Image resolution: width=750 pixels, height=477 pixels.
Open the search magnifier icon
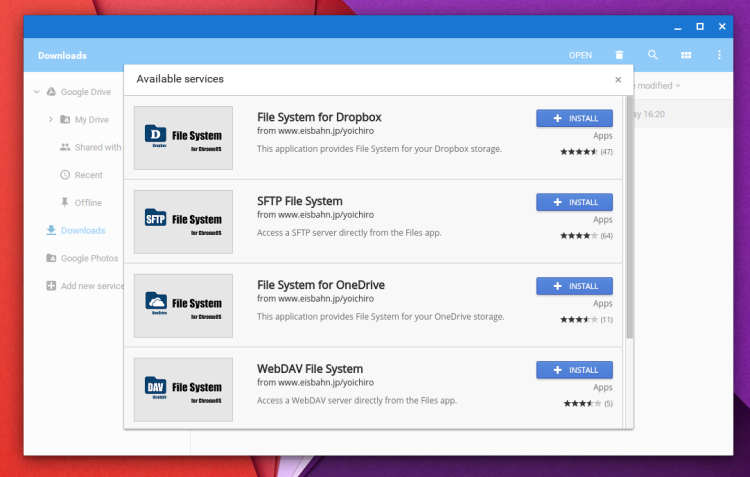[652, 55]
